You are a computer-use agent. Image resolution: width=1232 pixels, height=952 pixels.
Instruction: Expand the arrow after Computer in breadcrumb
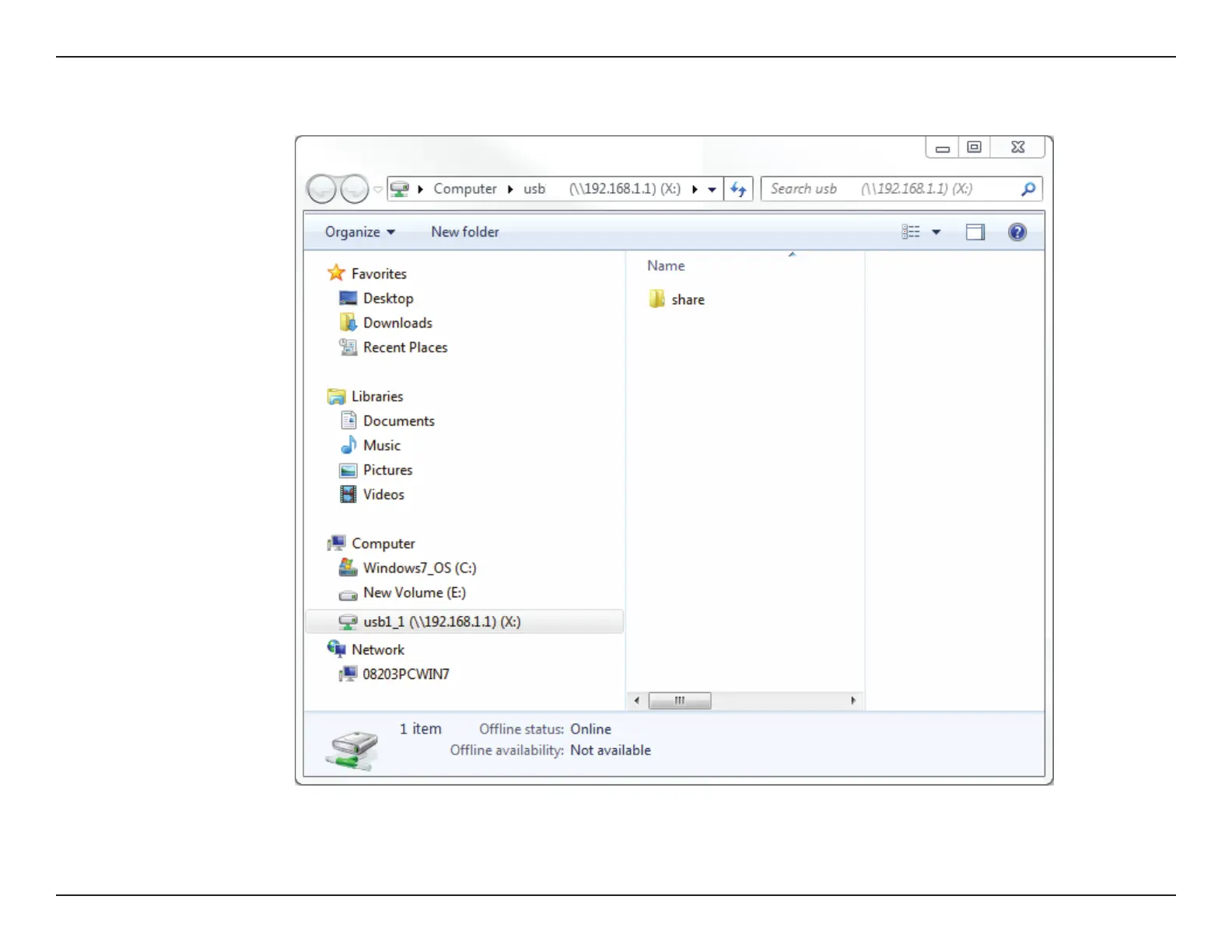point(510,189)
